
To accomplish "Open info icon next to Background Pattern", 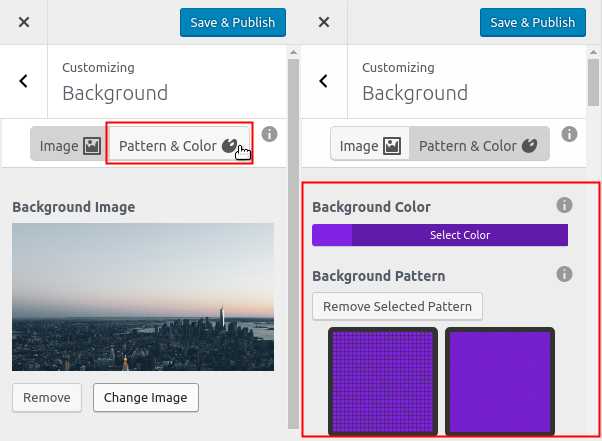I will pyautogui.click(x=564, y=274).
